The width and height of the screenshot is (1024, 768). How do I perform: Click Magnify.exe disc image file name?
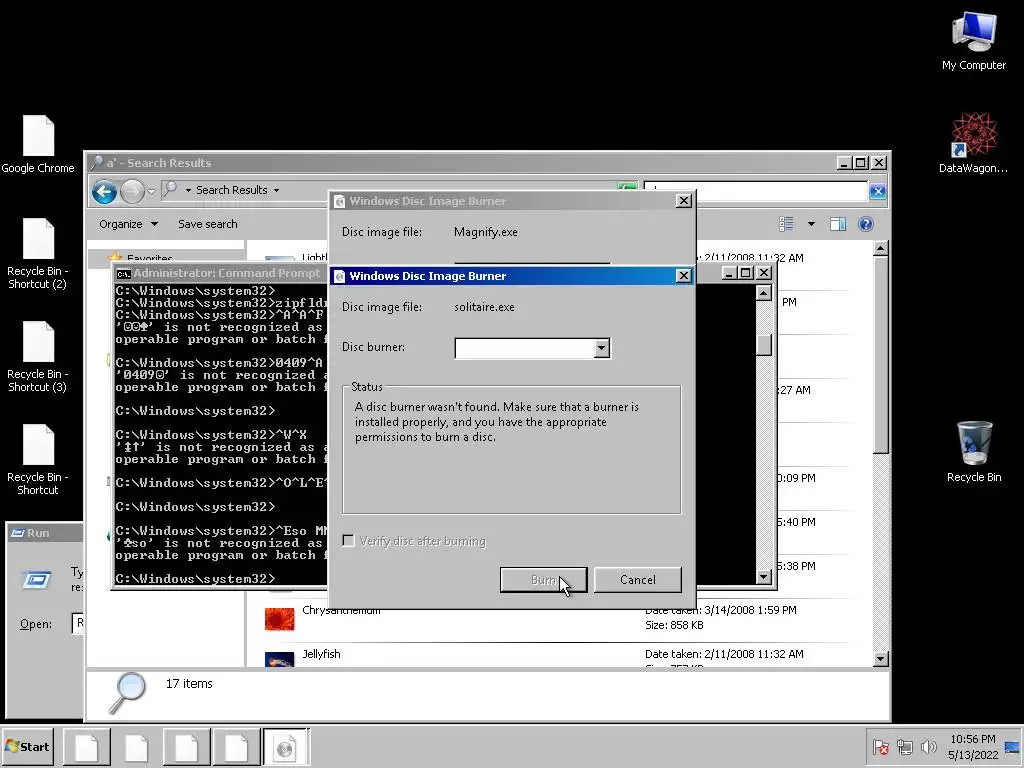tap(485, 232)
